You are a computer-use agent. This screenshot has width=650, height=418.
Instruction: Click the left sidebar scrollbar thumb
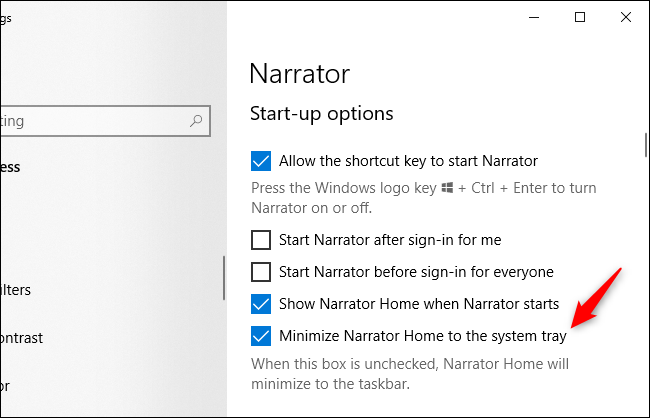click(x=224, y=278)
